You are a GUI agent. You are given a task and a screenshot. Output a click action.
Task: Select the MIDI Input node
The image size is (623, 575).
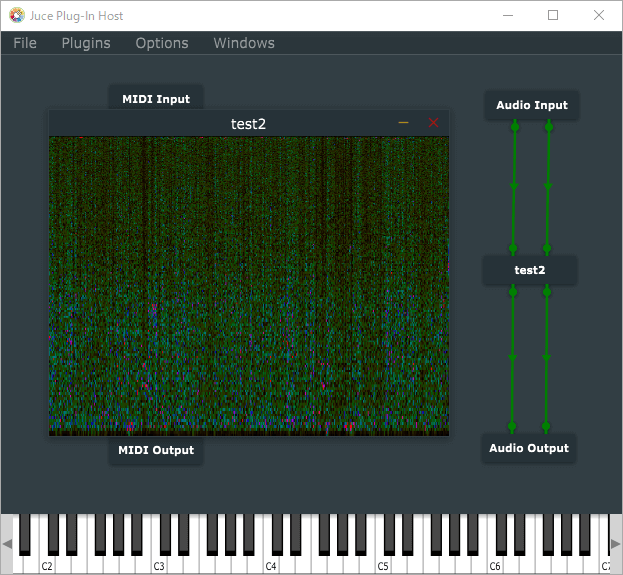156,98
